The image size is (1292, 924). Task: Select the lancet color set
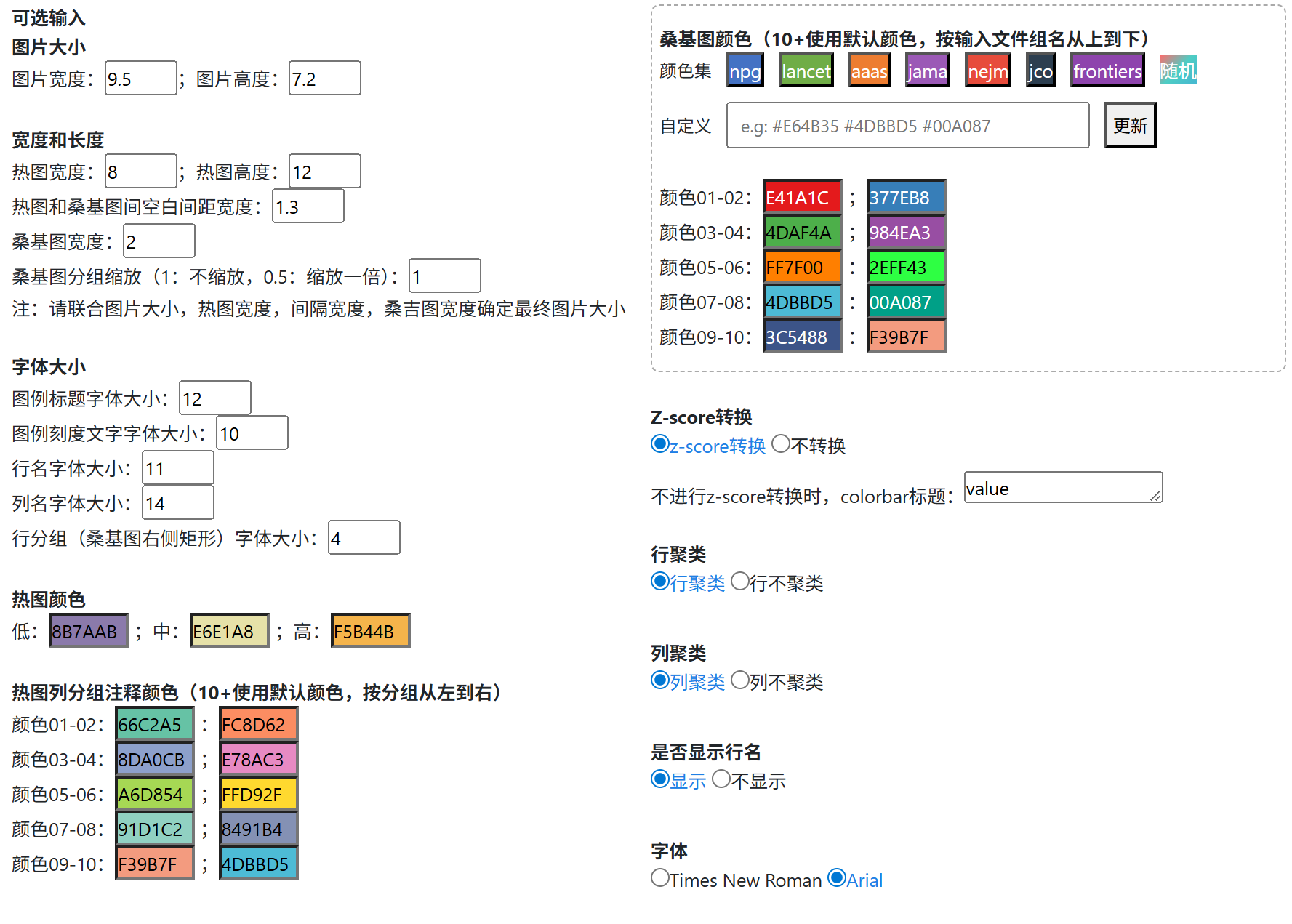point(805,70)
